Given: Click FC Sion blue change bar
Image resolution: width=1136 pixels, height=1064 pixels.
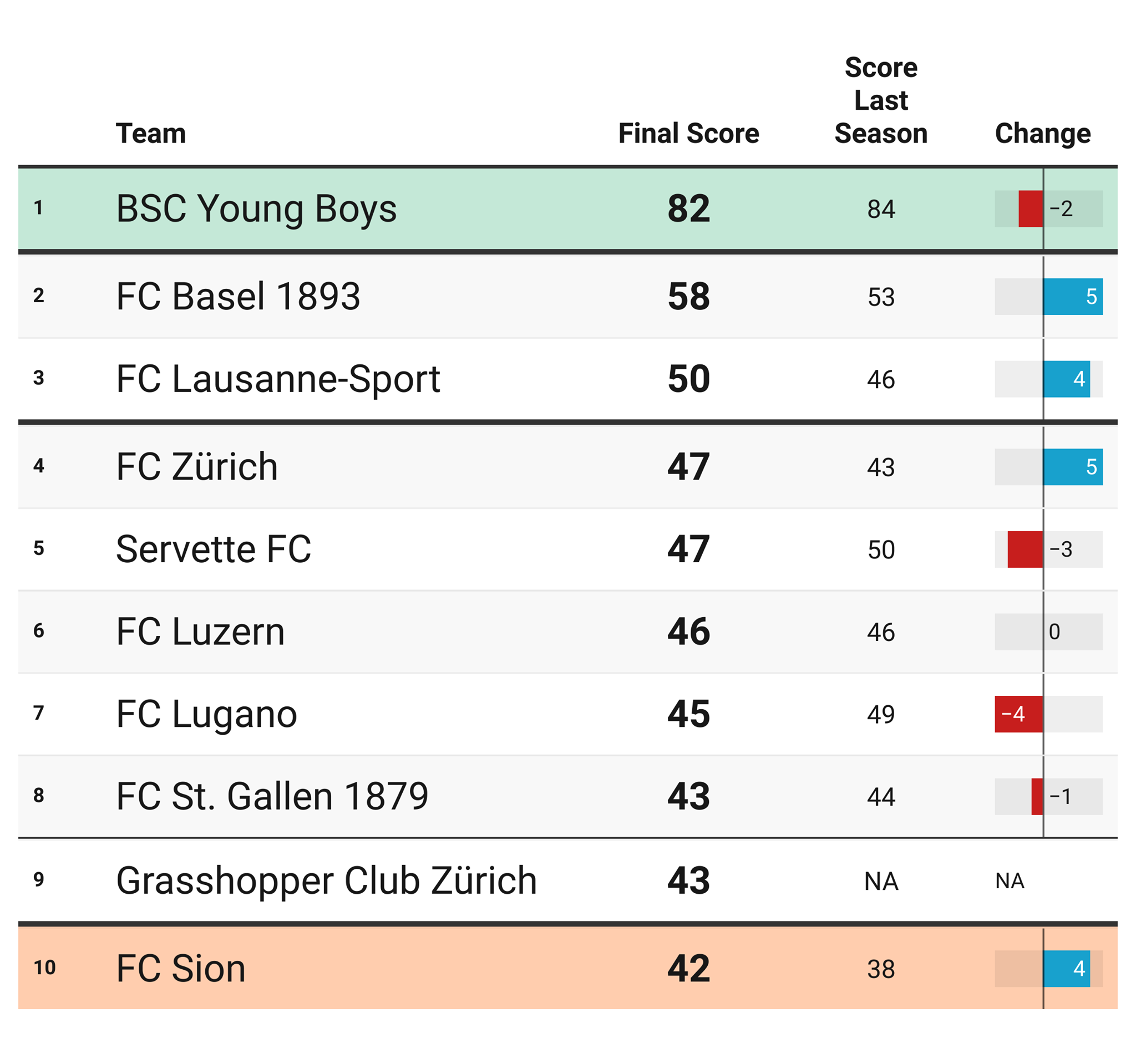Looking at the screenshot, I should [1066, 969].
